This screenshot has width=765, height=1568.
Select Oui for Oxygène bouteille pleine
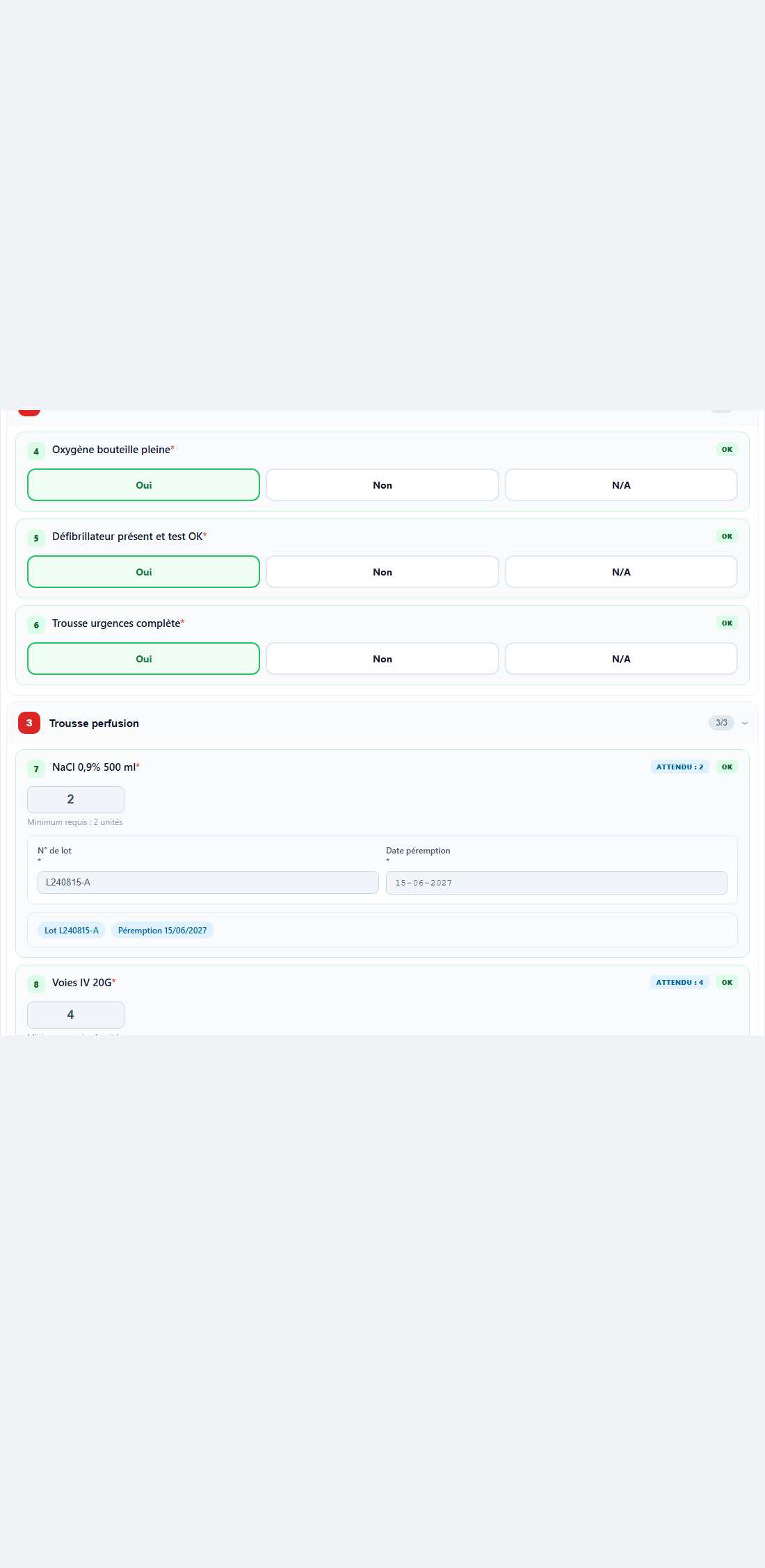[143, 485]
